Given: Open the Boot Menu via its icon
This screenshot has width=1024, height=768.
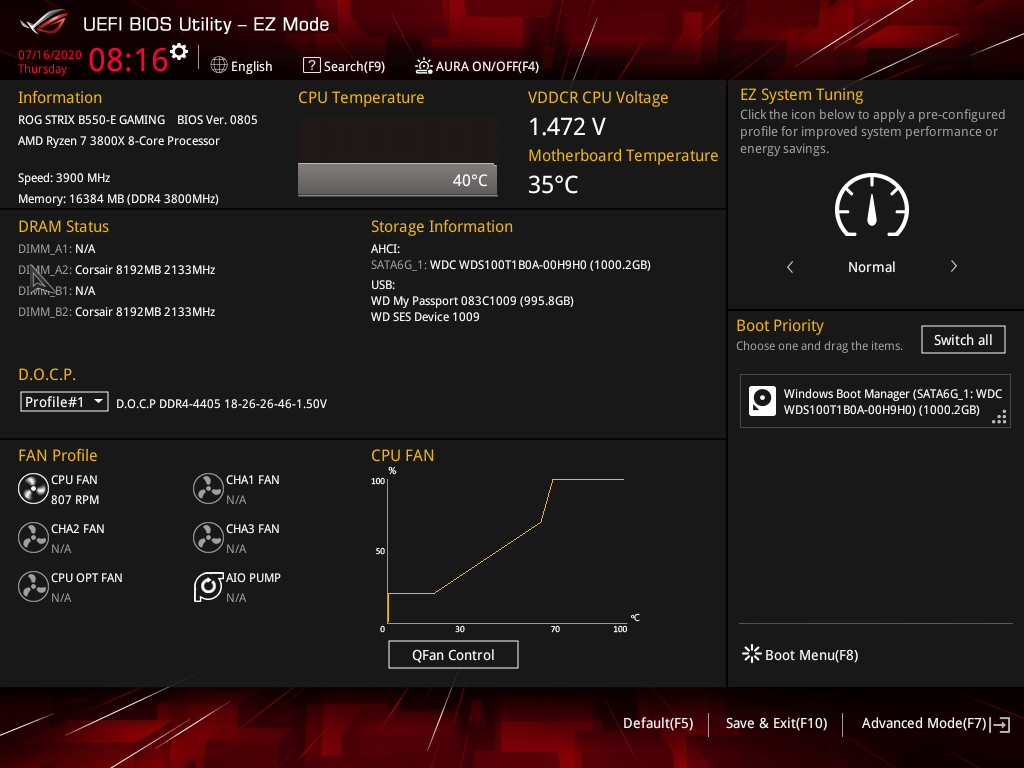Looking at the screenshot, I should (751, 654).
